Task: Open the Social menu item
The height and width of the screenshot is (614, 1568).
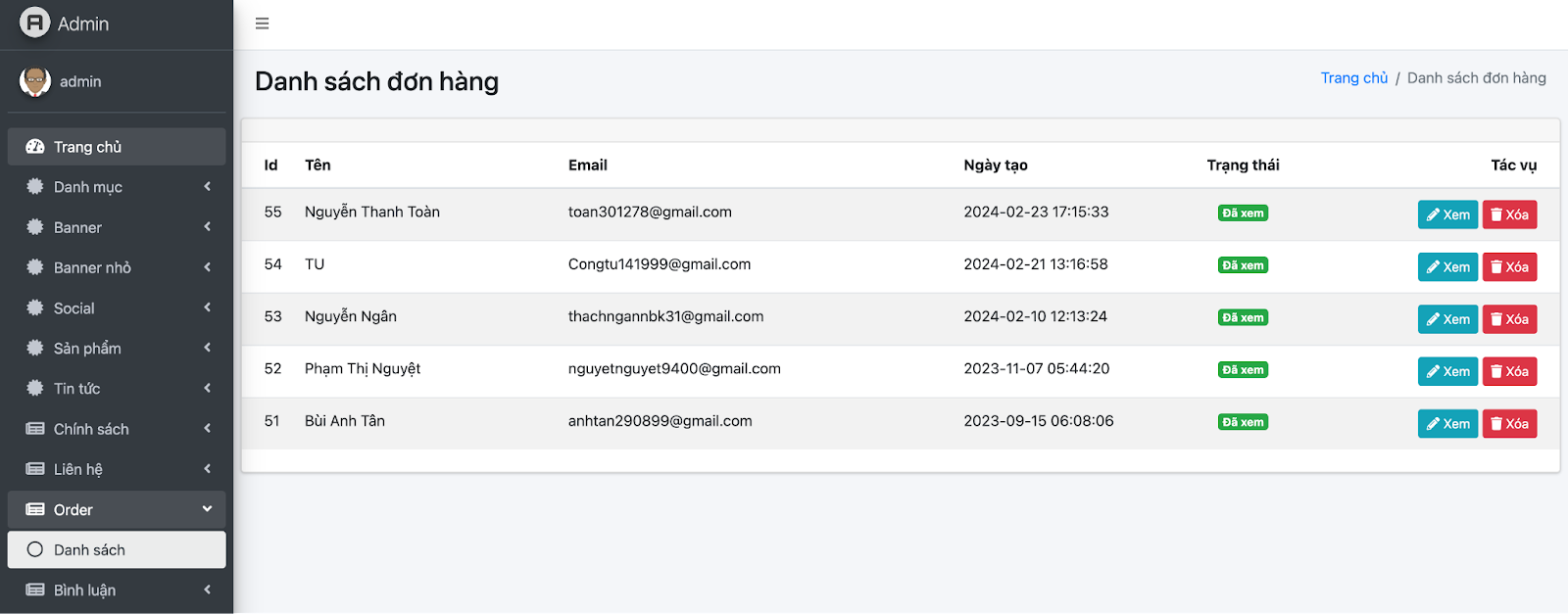Action: click(74, 308)
